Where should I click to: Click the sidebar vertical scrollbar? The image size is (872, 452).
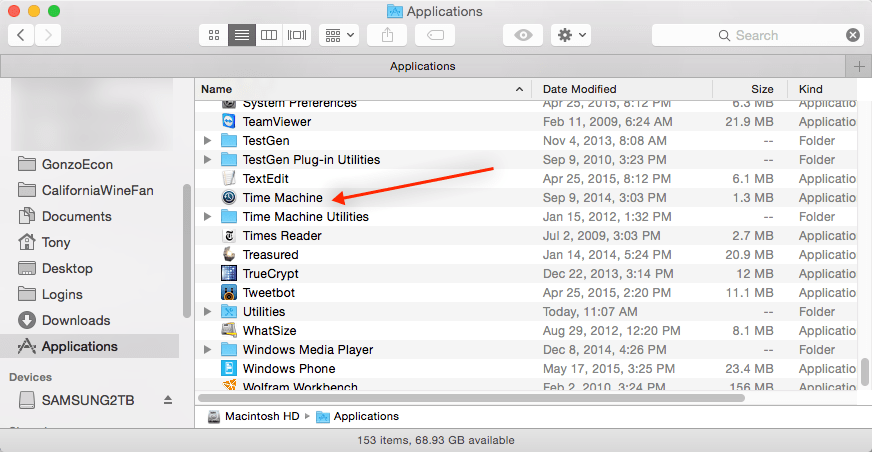click(x=187, y=251)
